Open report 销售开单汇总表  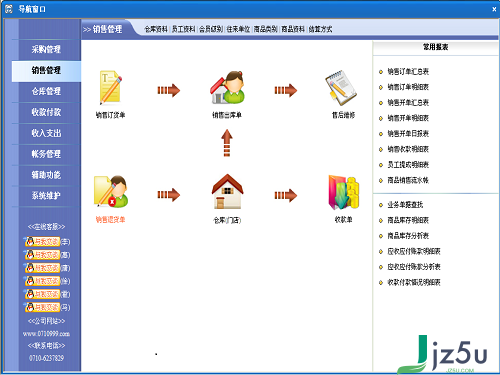[408, 103]
